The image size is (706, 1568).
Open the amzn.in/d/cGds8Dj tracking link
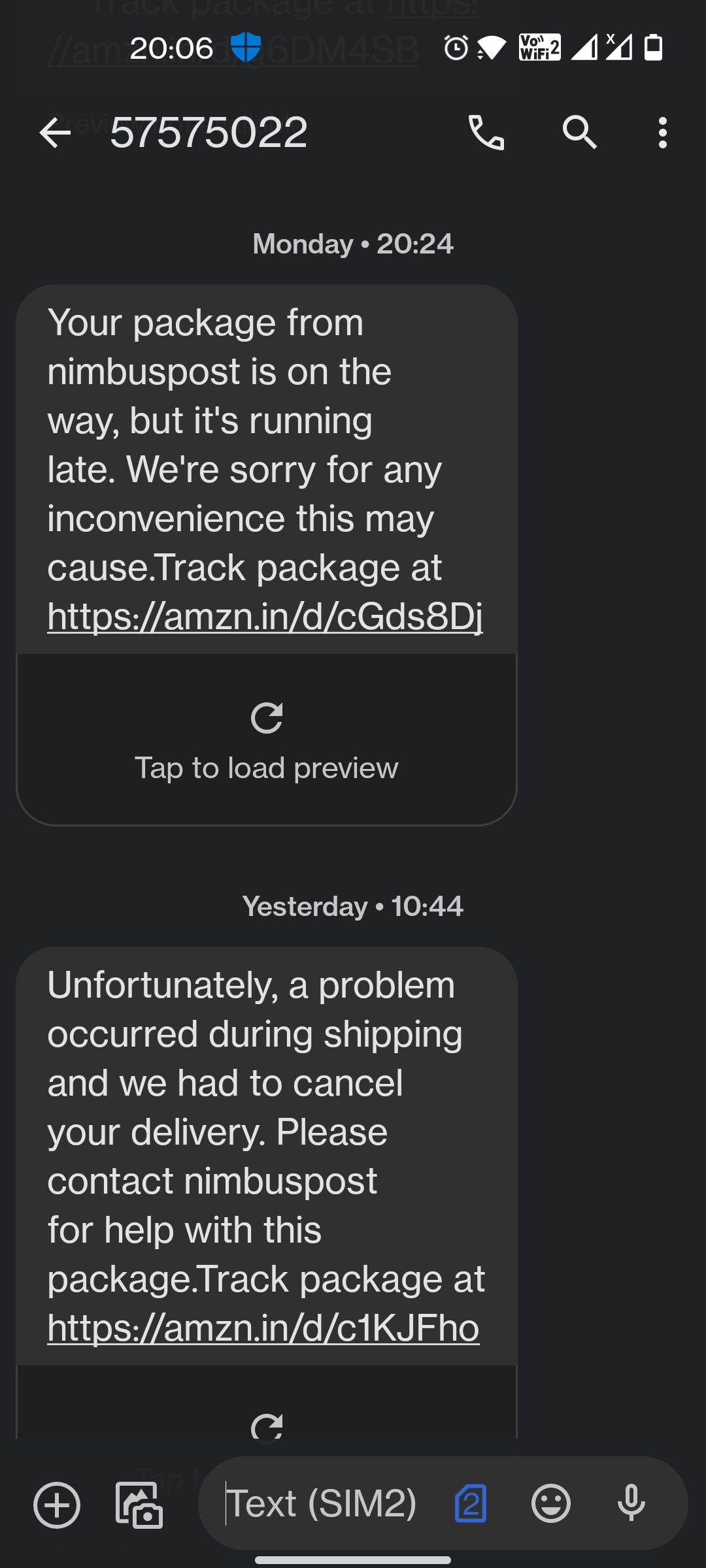coord(265,617)
